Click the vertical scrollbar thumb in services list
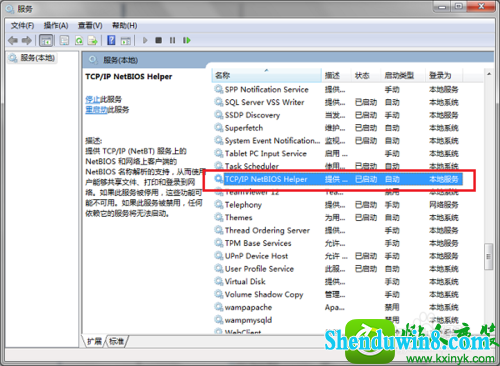 489,257
